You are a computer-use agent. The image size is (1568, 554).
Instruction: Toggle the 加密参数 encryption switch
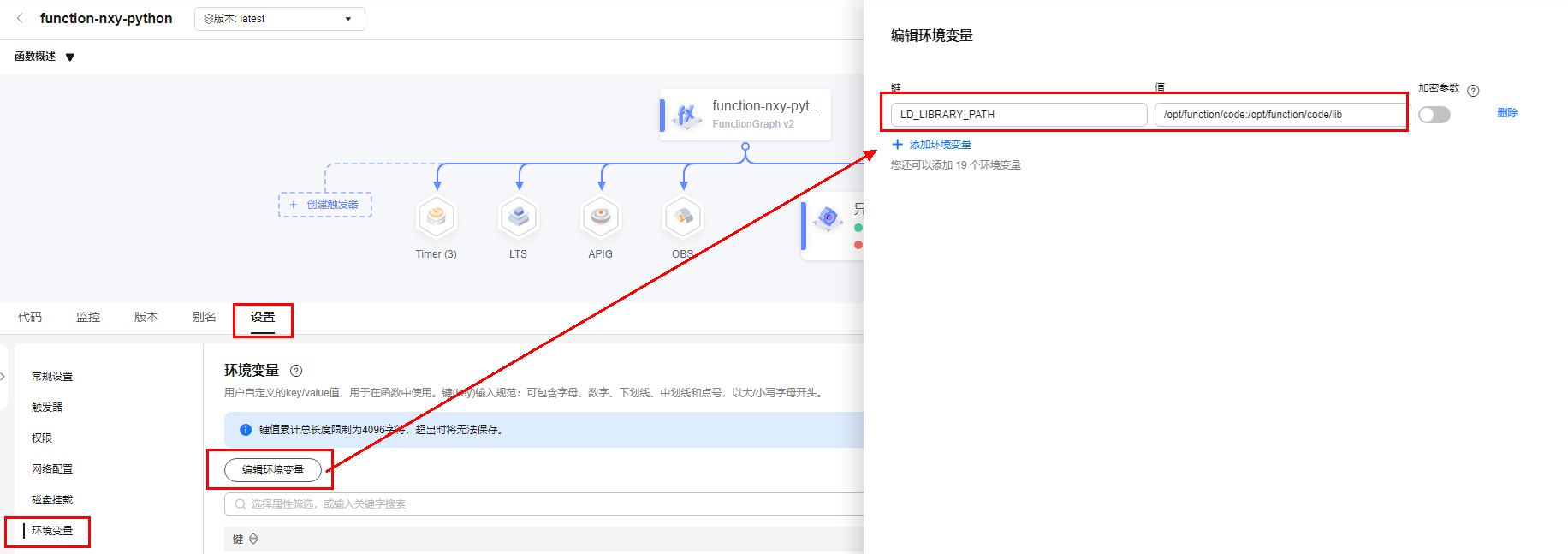[x=1434, y=115]
